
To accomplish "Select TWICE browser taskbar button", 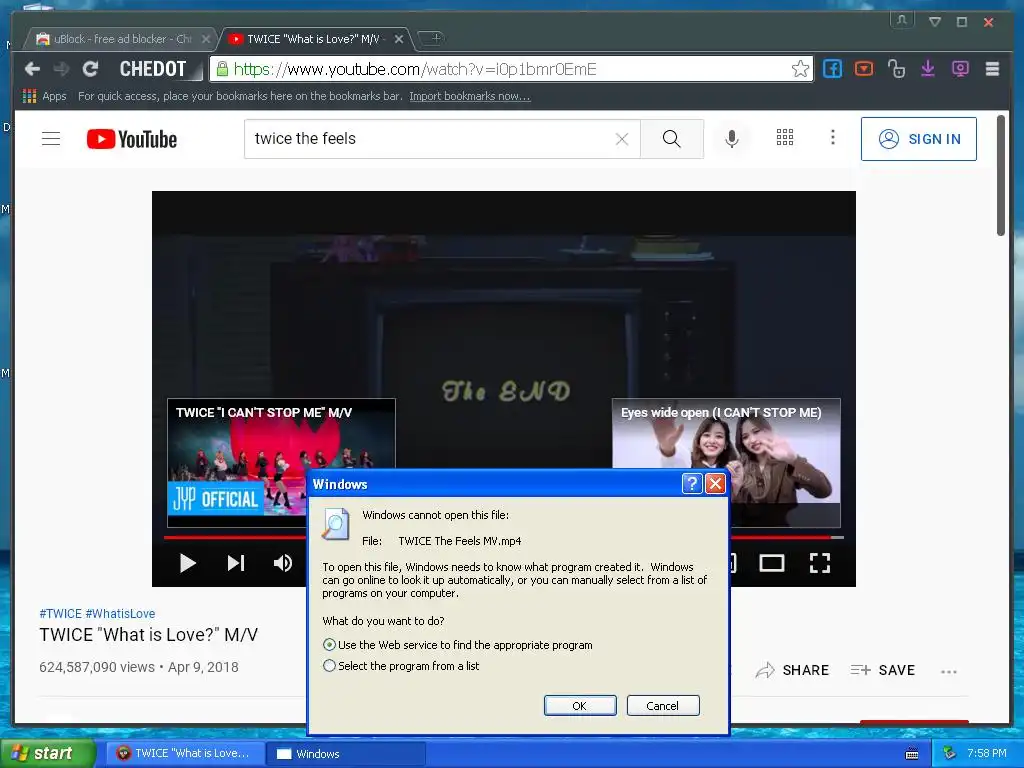I will 185,753.
